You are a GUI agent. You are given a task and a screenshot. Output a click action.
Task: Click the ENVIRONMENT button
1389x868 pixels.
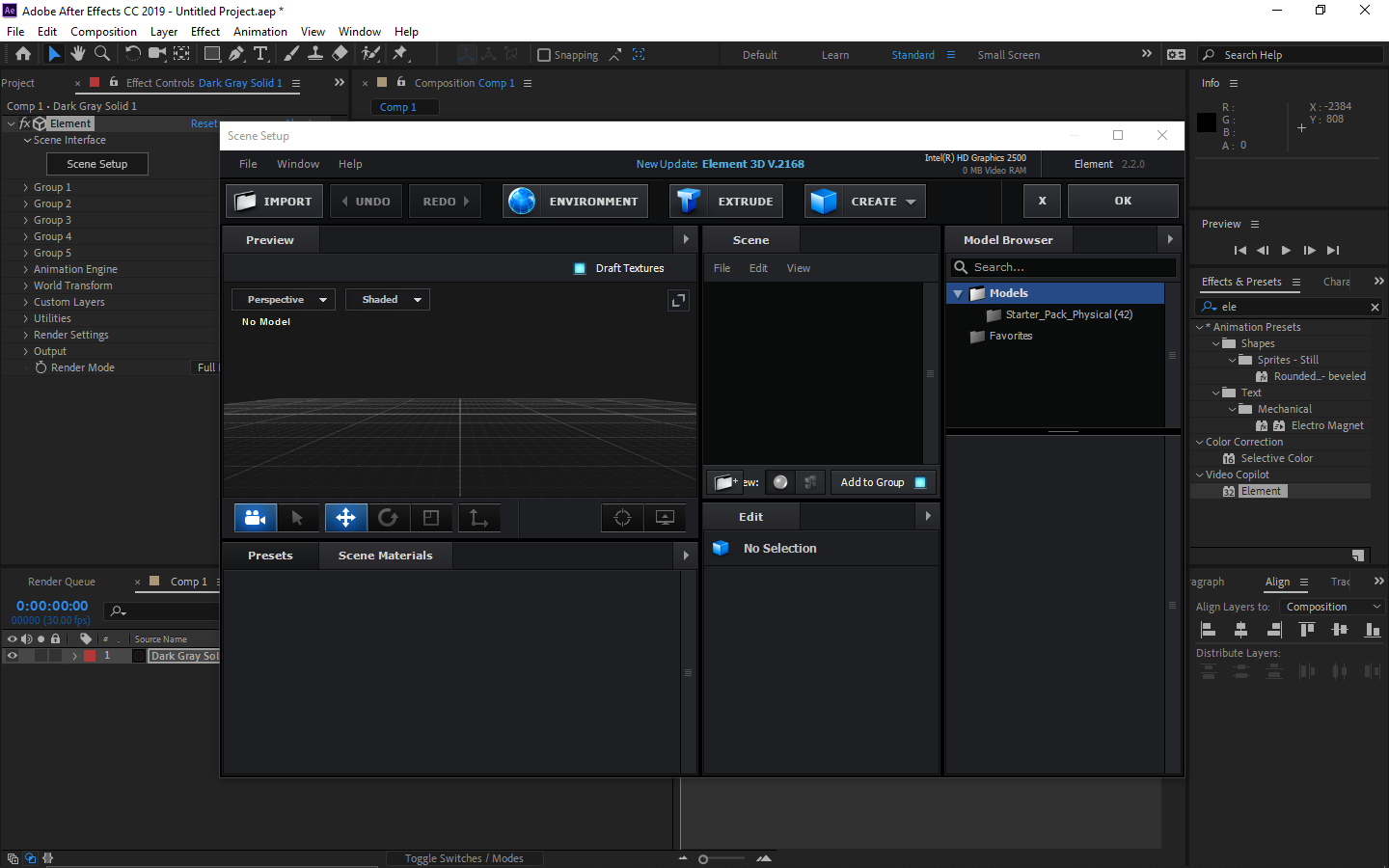pyautogui.click(x=575, y=202)
